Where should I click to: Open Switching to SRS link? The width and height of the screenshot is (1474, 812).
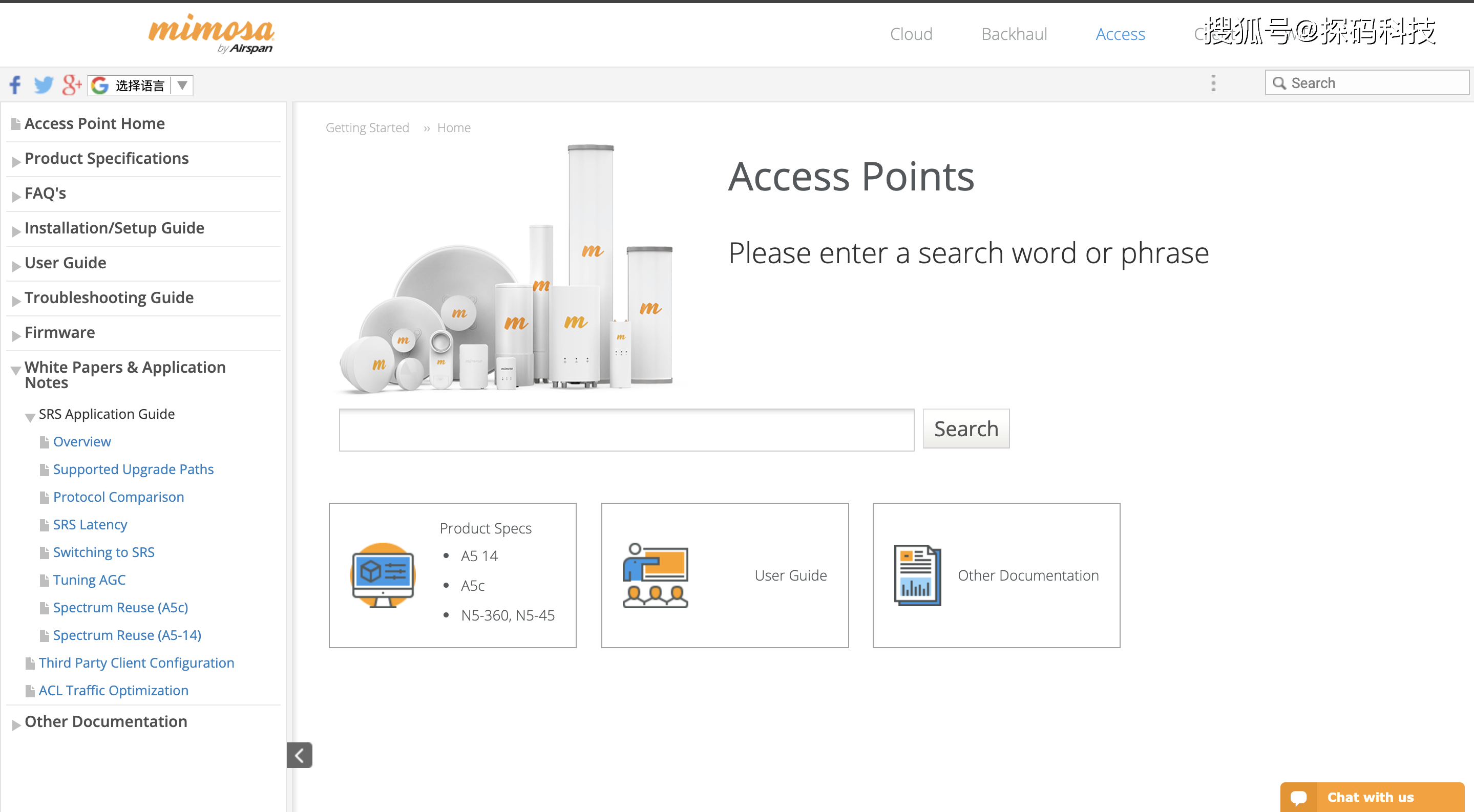[103, 552]
